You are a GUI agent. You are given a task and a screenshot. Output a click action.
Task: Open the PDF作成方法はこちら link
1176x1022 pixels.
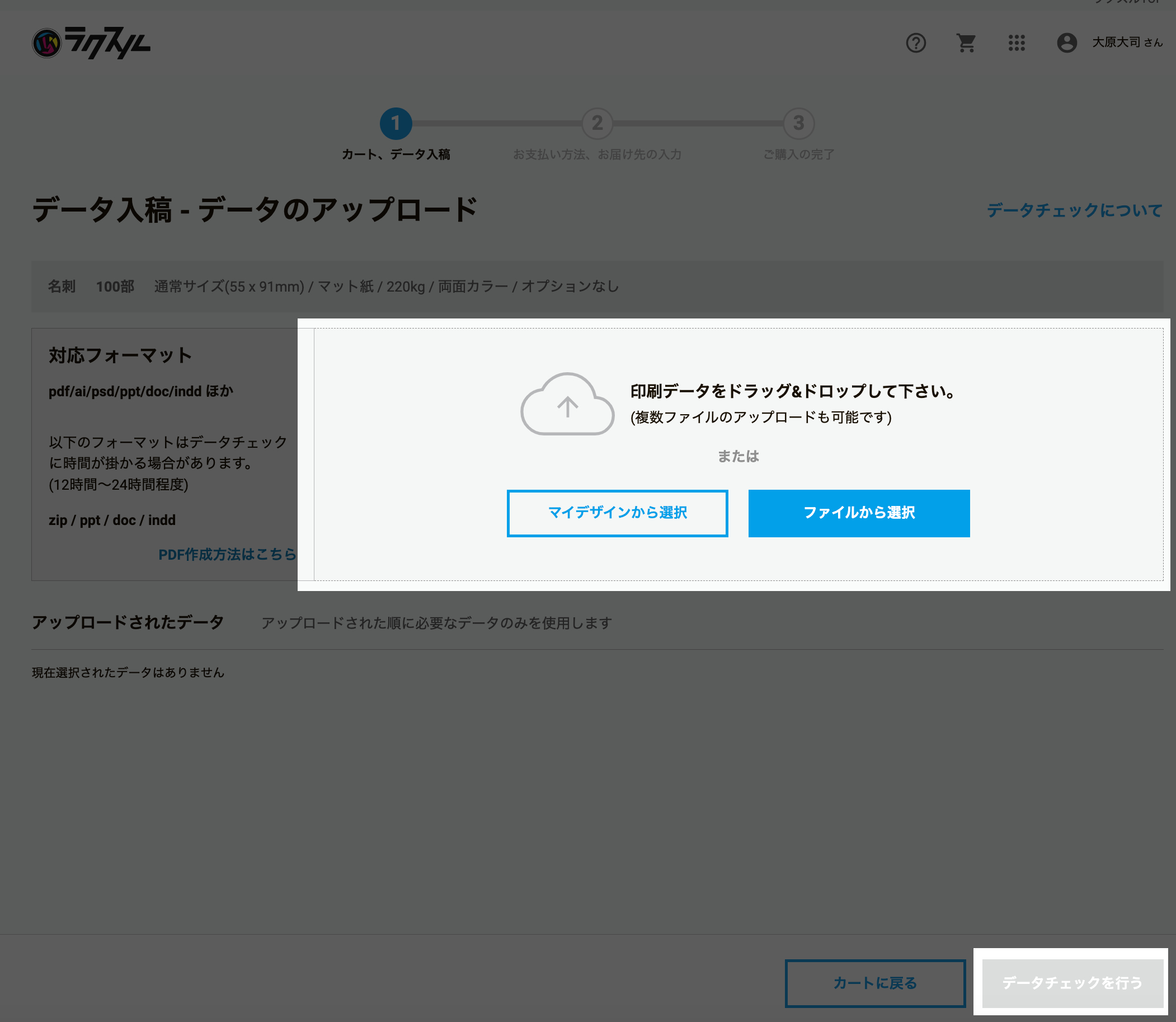click(x=228, y=554)
